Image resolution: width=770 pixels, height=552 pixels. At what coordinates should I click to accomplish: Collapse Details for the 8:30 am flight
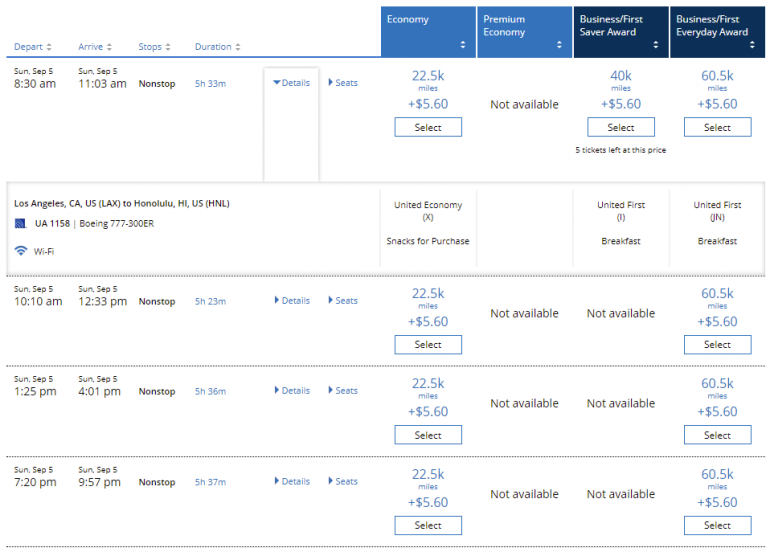click(291, 83)
